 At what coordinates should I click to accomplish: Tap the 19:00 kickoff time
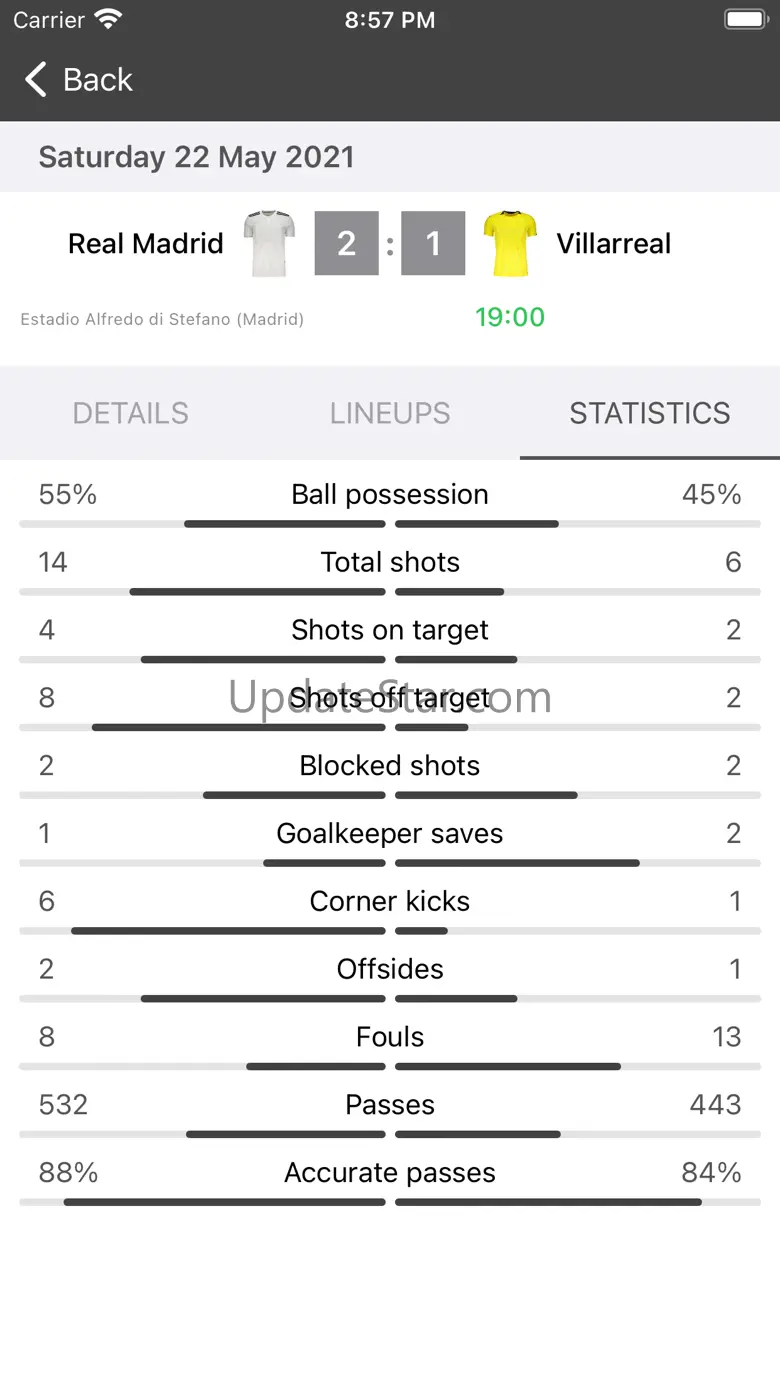coord(510,317)
